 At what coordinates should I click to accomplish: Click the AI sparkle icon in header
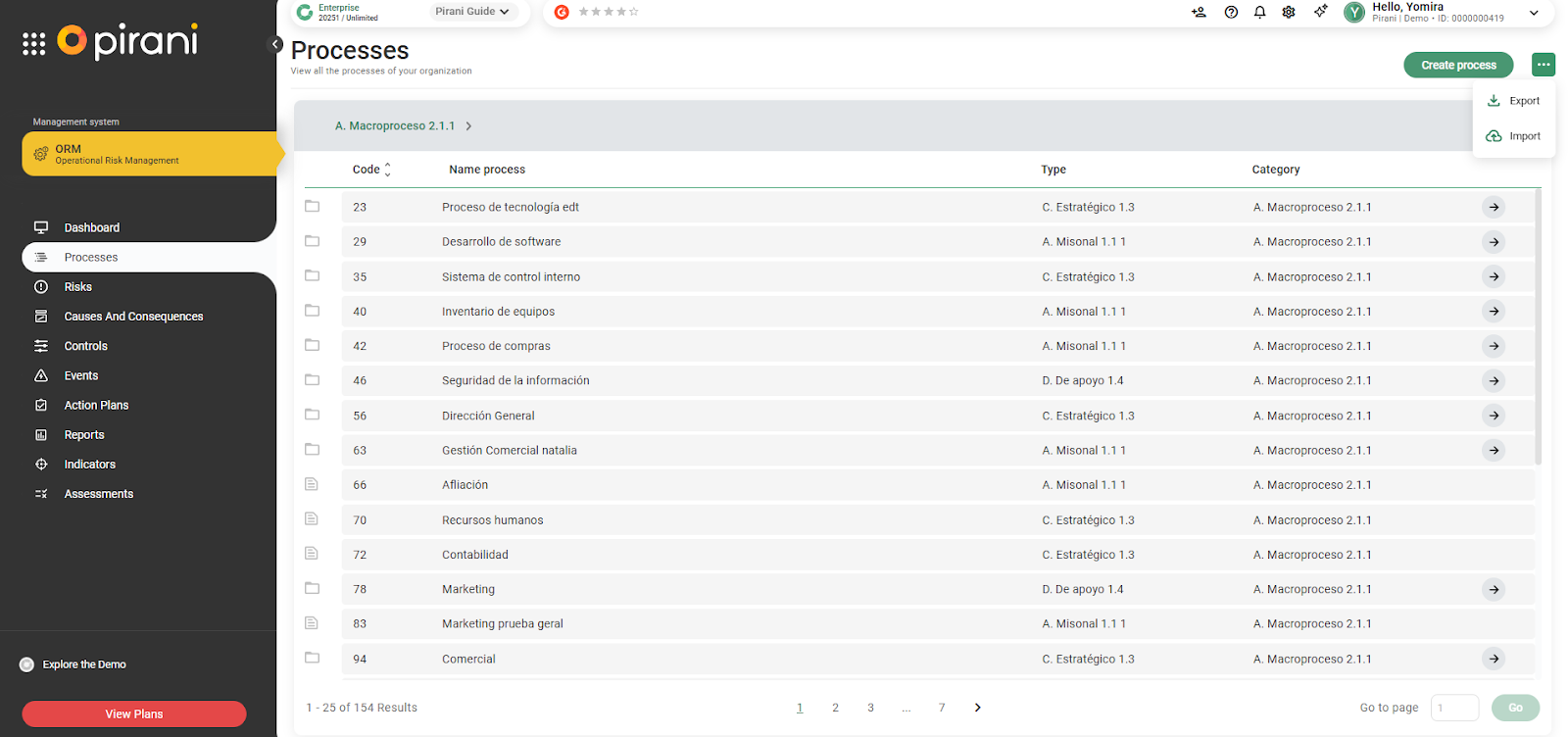click(x=1320, y=12)
